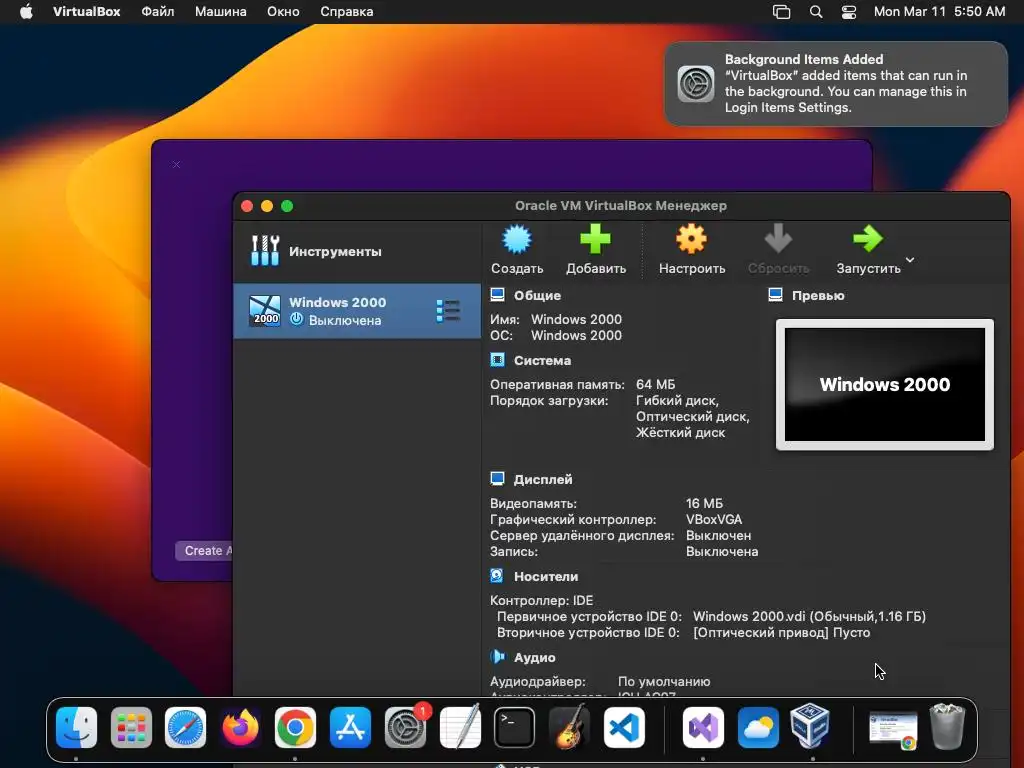The width and height of the screenshot is (1024, 768).
Task: Open the cloud app icon in Dock
Action: [758, 727]
